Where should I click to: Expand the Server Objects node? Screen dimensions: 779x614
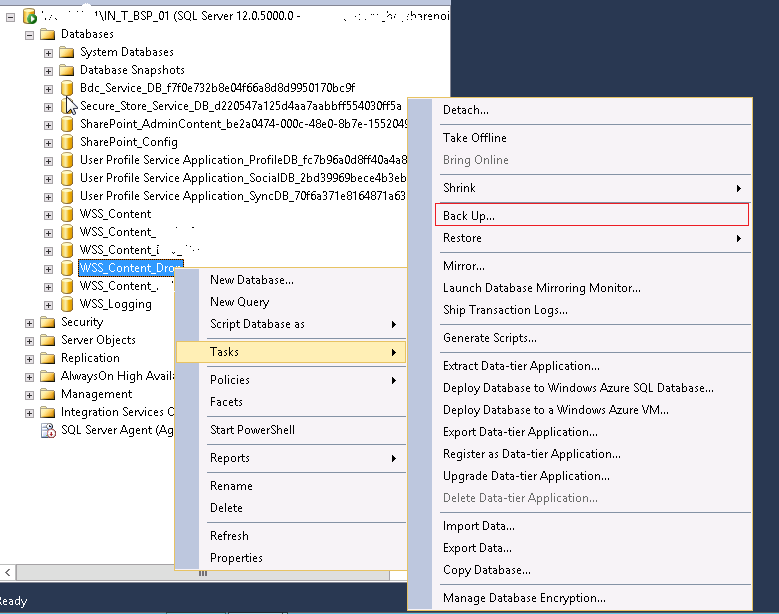point(30,340)
